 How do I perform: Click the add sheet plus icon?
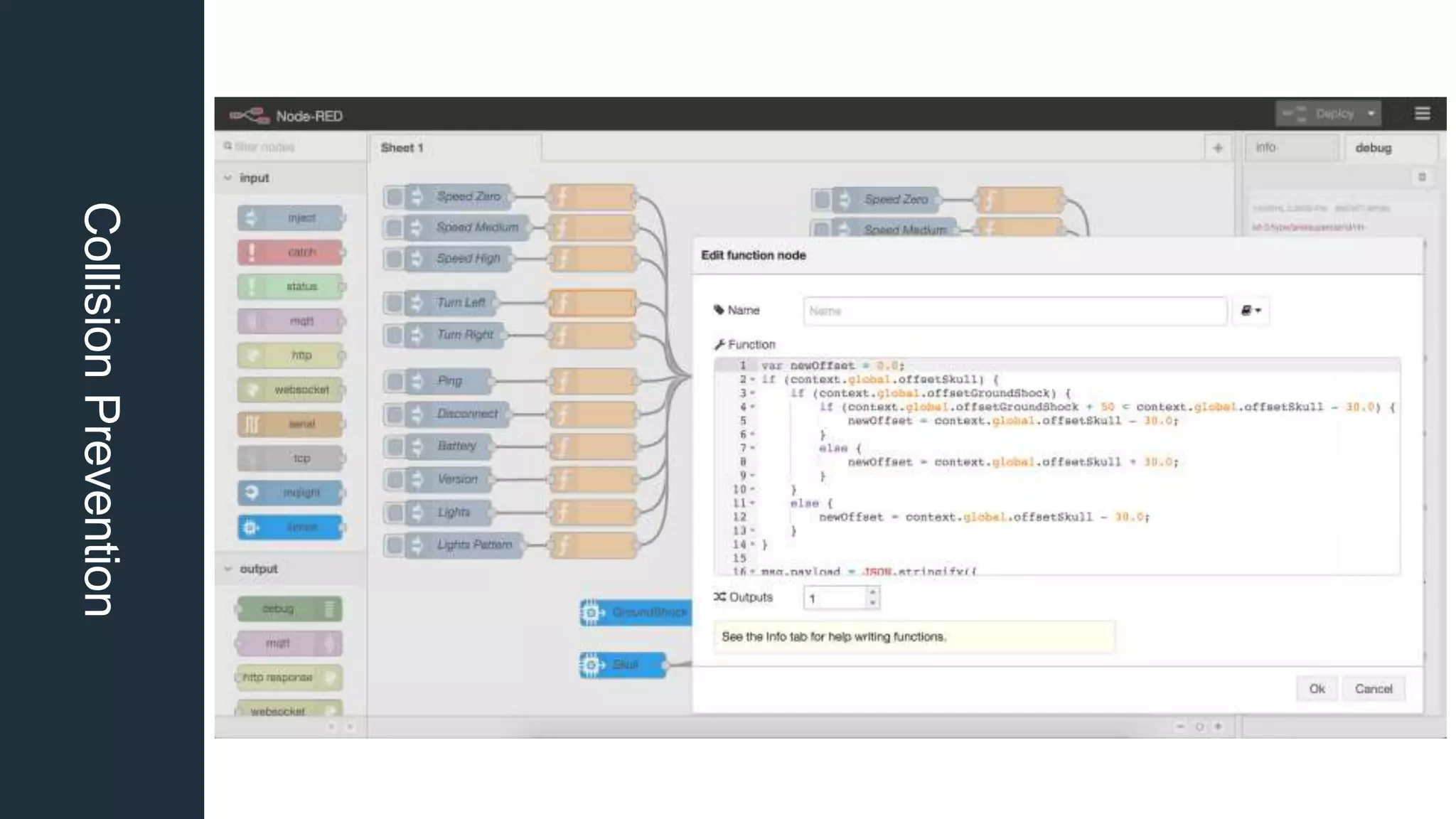point(1218,148)
